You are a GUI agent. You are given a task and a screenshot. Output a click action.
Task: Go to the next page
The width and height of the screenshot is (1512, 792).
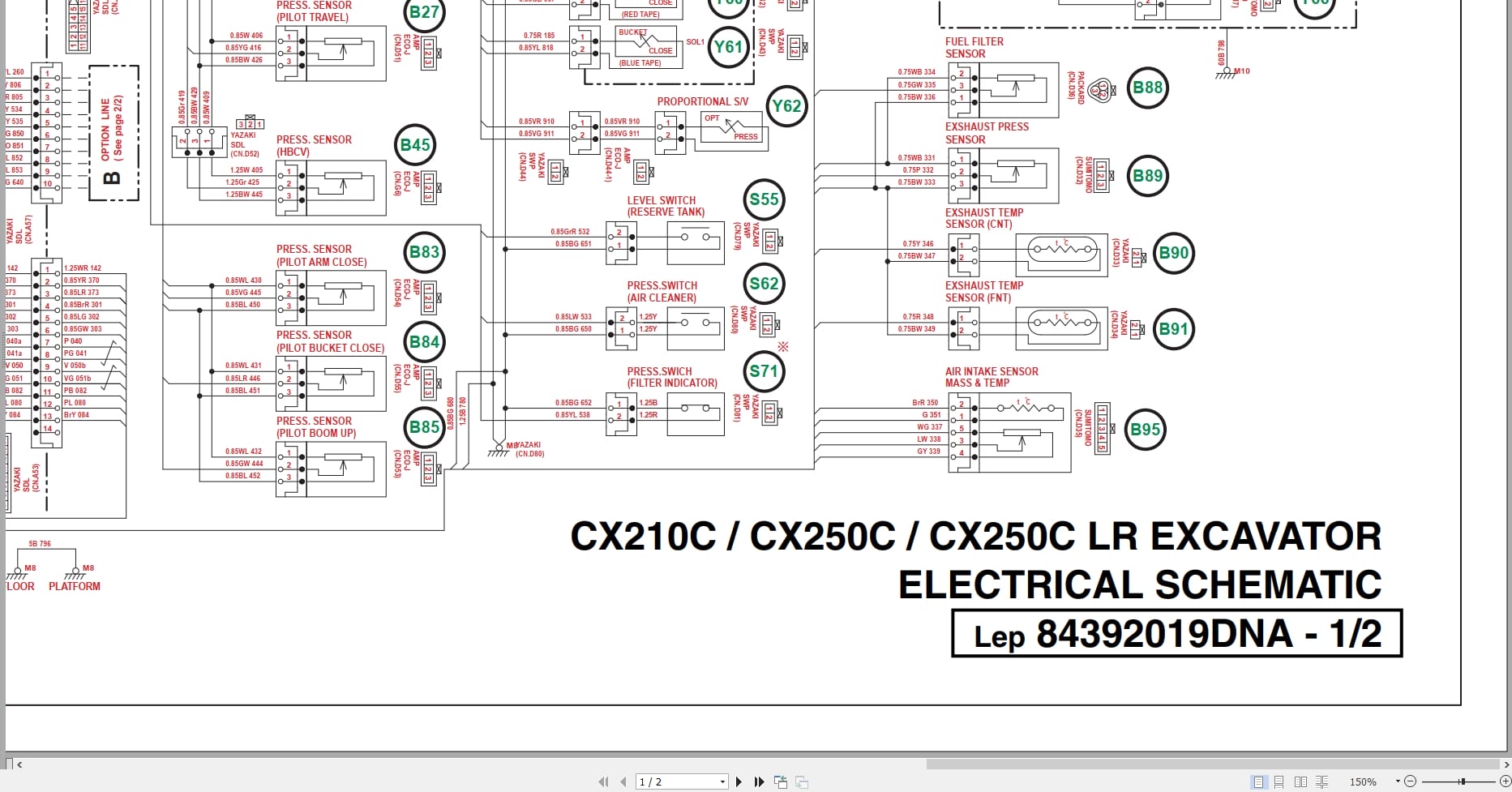(739, 781)
